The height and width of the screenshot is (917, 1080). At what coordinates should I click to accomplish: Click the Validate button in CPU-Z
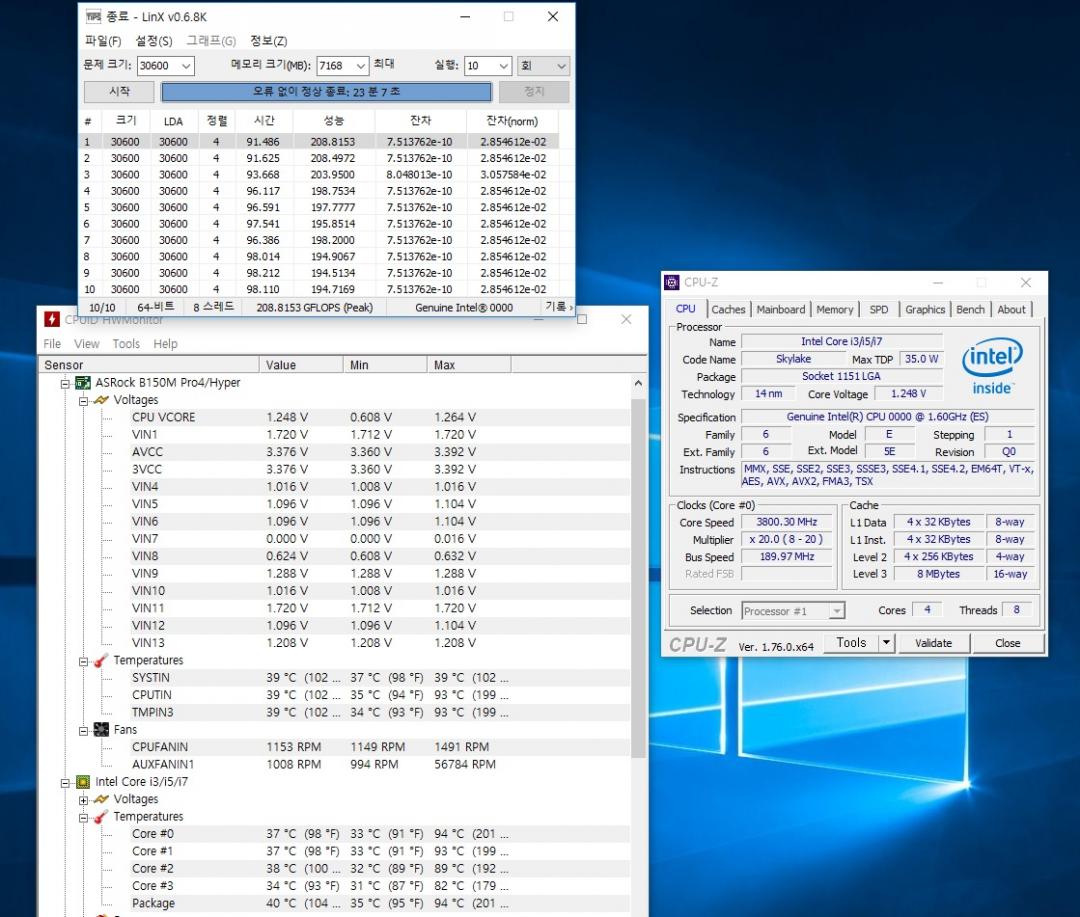(933, 643)
